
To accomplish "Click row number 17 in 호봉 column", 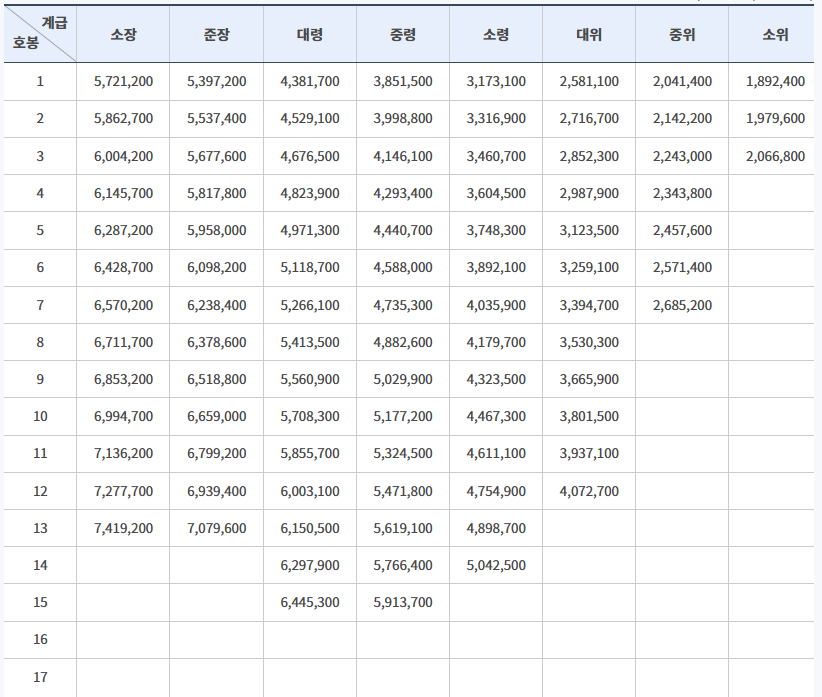I will (40, 677).
